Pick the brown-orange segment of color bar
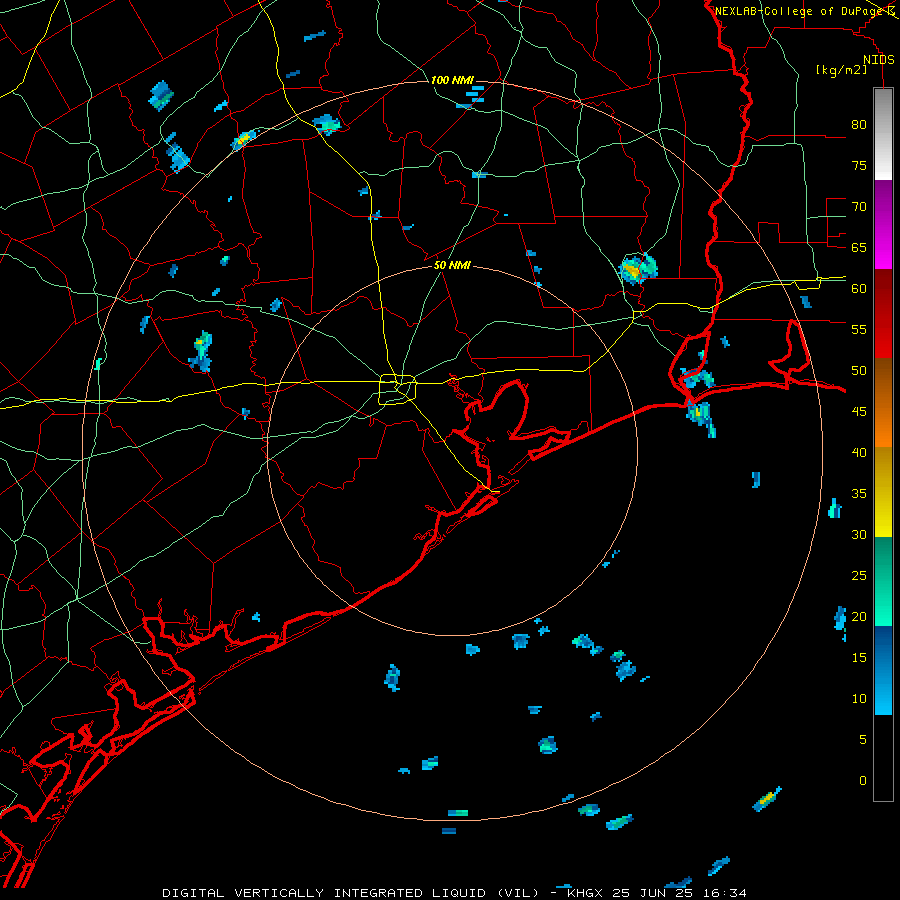Viewport: 900px width, 900px height. click(x=883, y=402)
